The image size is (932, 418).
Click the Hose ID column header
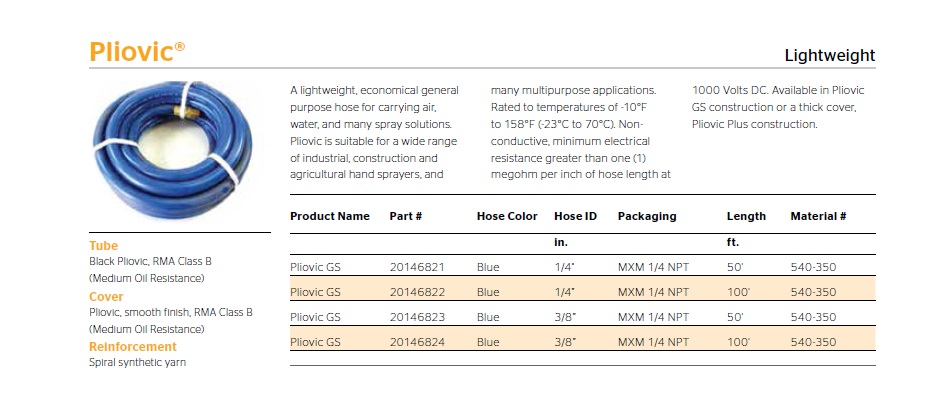[575, 216]
